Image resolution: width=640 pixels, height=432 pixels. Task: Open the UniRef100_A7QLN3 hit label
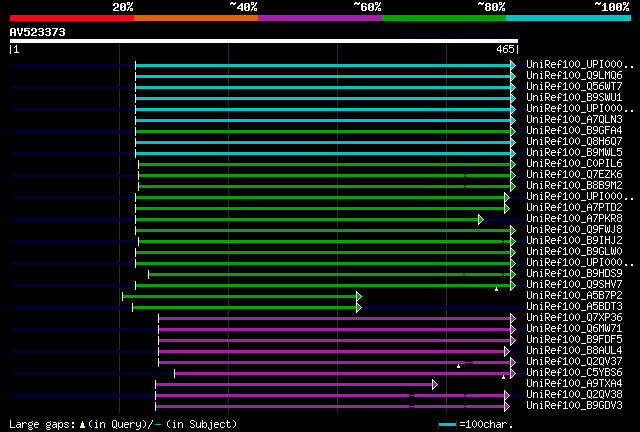574,120
